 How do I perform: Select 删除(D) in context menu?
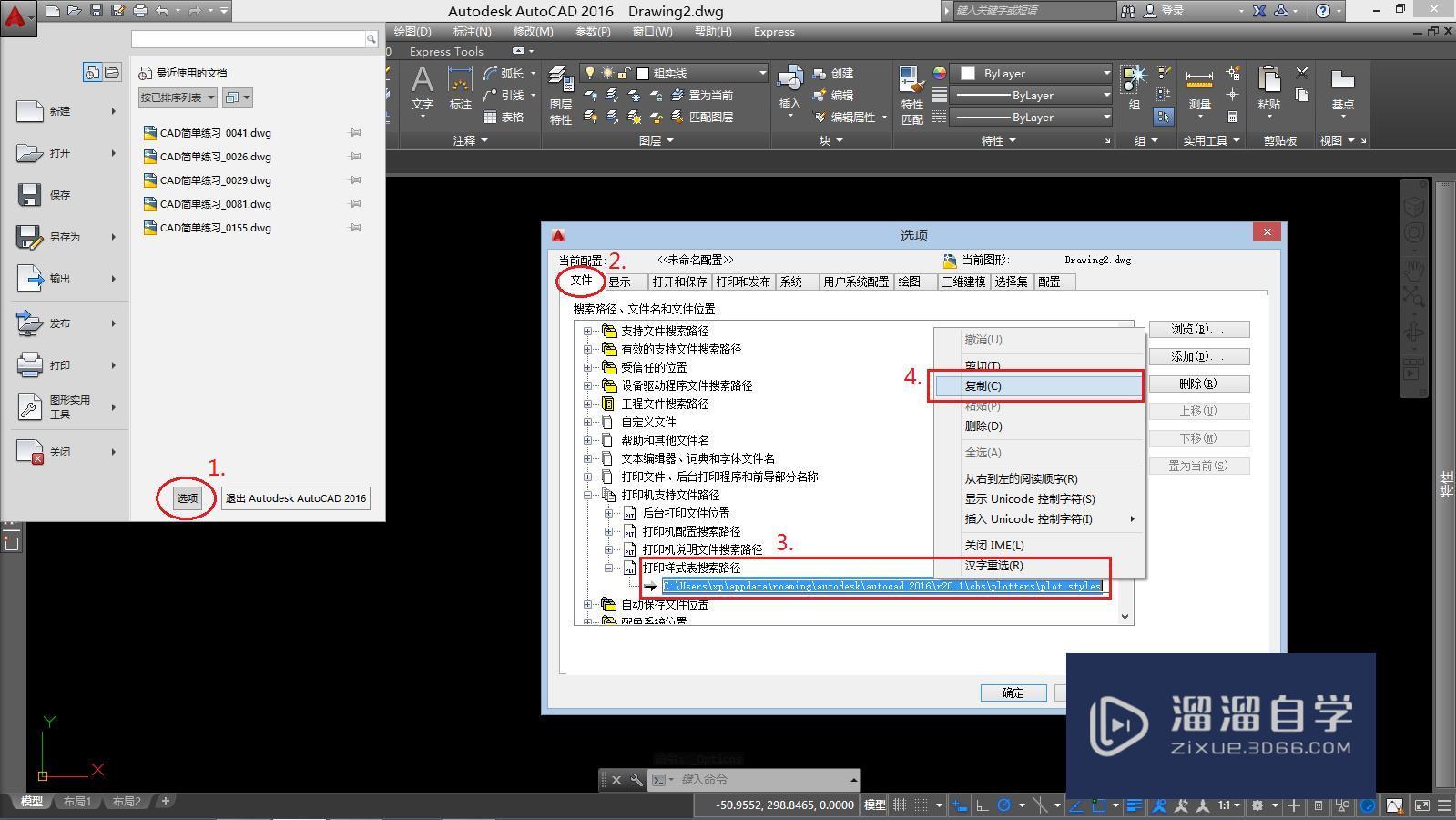[x=1039, y=426]
